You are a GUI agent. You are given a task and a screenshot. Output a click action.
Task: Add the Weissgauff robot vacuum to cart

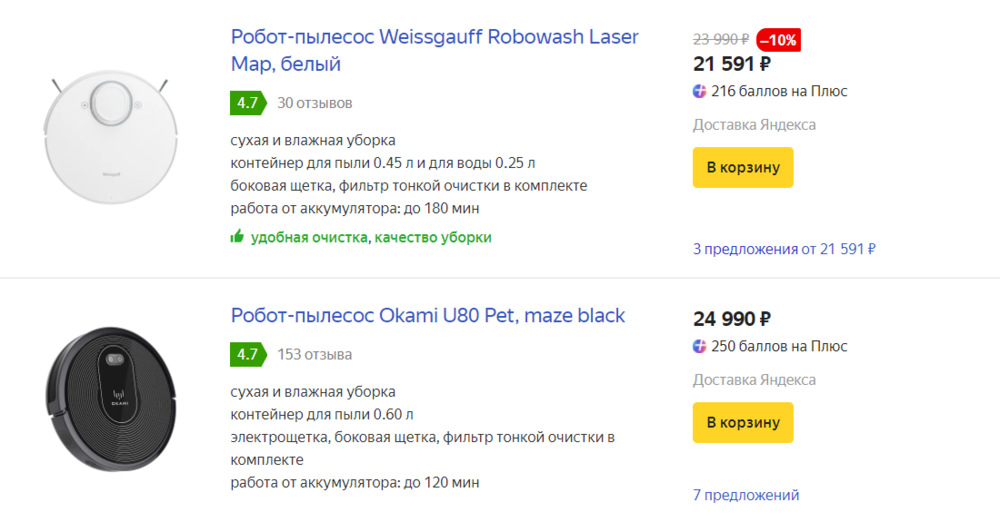(x=743, y=167)
